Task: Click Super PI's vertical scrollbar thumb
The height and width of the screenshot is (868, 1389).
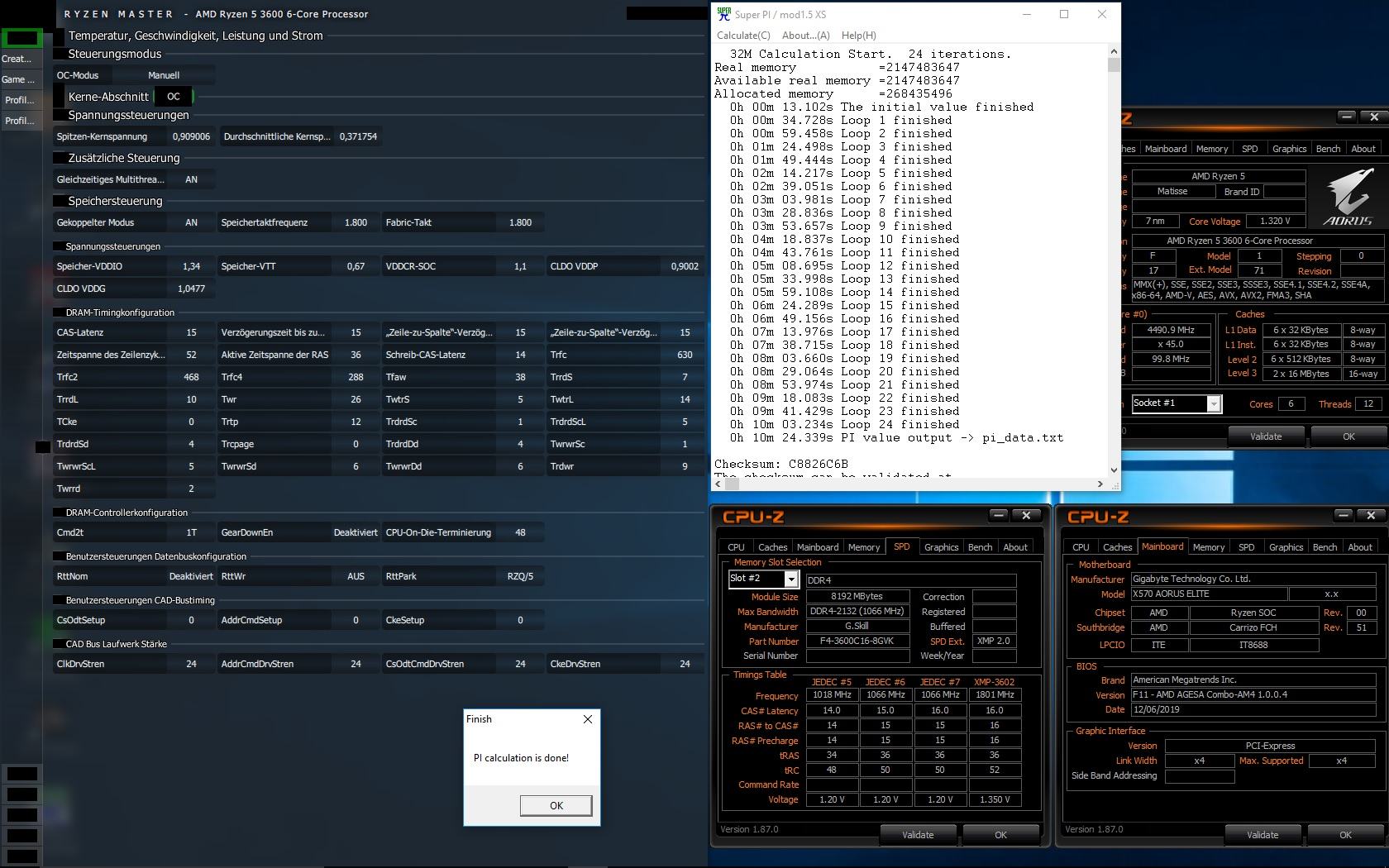Action: tap(1114, 65)
